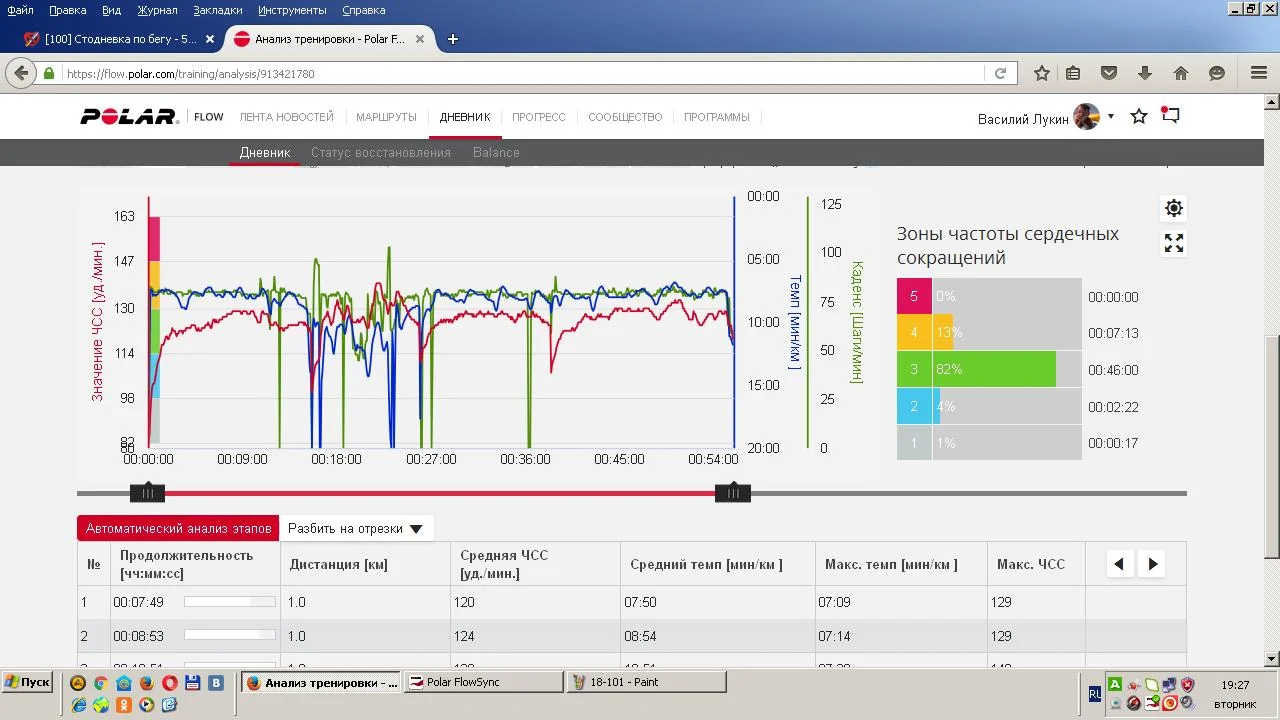Open the Balance sub-navigation link
1280x720 pixels.
click(496, 153)
